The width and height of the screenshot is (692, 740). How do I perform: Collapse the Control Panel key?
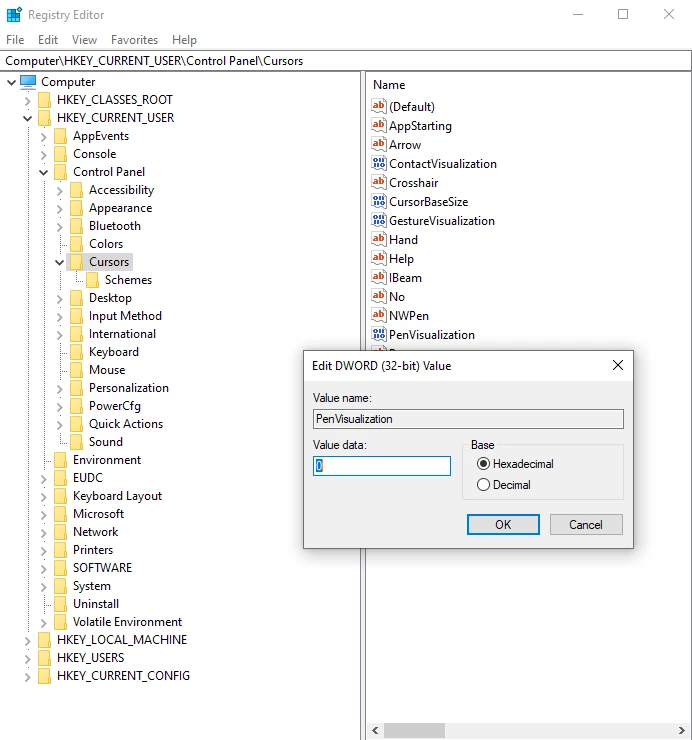(43, 173)
